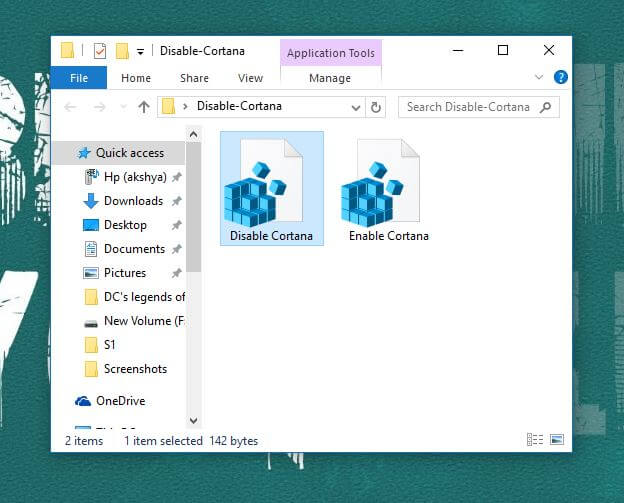The height and width of the screenshot is (503, 624).
Task: Click the Disable-Cortana address bar path
Action: 240,106
